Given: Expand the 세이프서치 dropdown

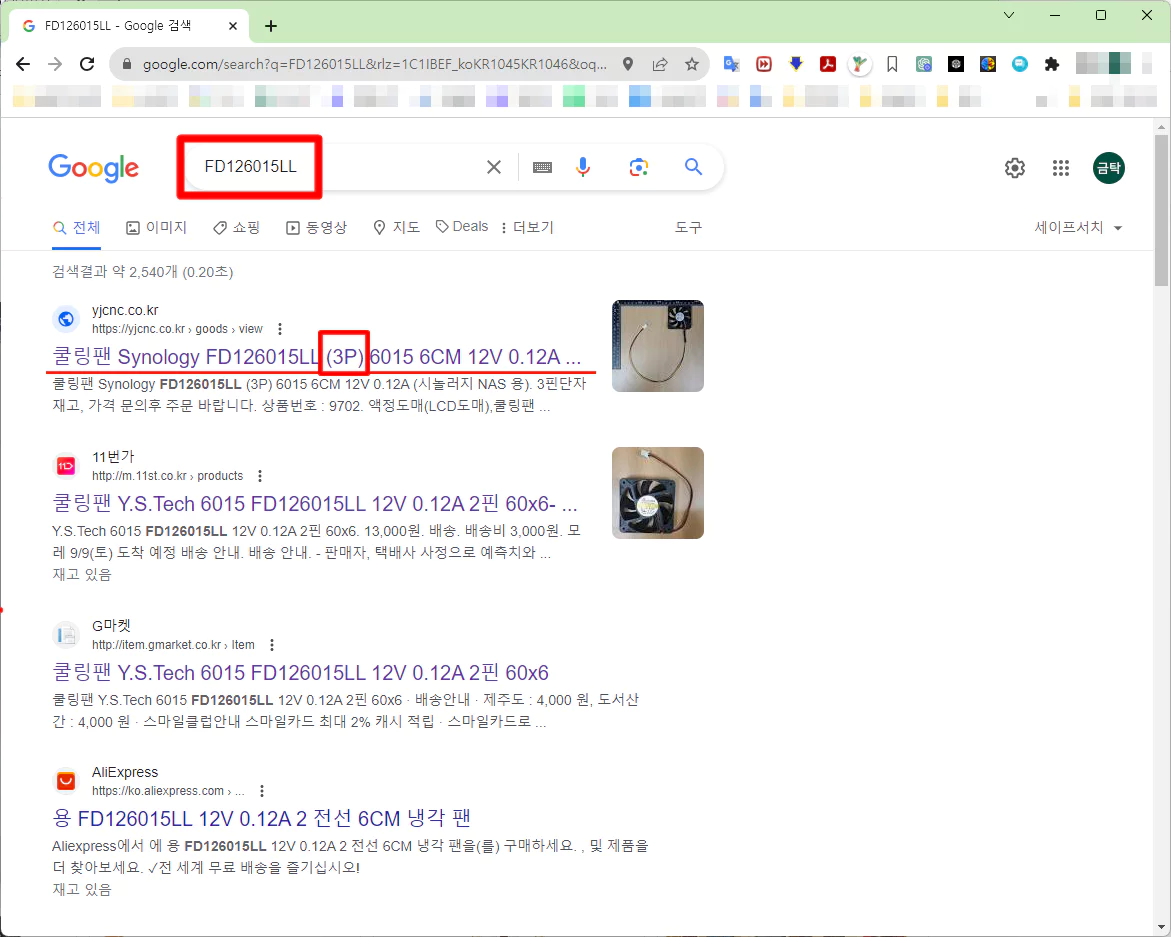Looking at the screenshot, I should (x=1078, y=228).
